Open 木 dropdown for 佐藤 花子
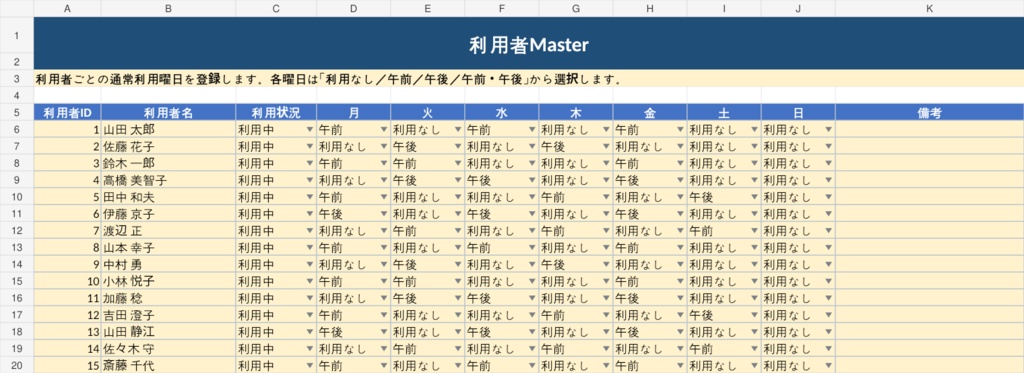This screenshot has width=1024, height=373. [606, 146]
